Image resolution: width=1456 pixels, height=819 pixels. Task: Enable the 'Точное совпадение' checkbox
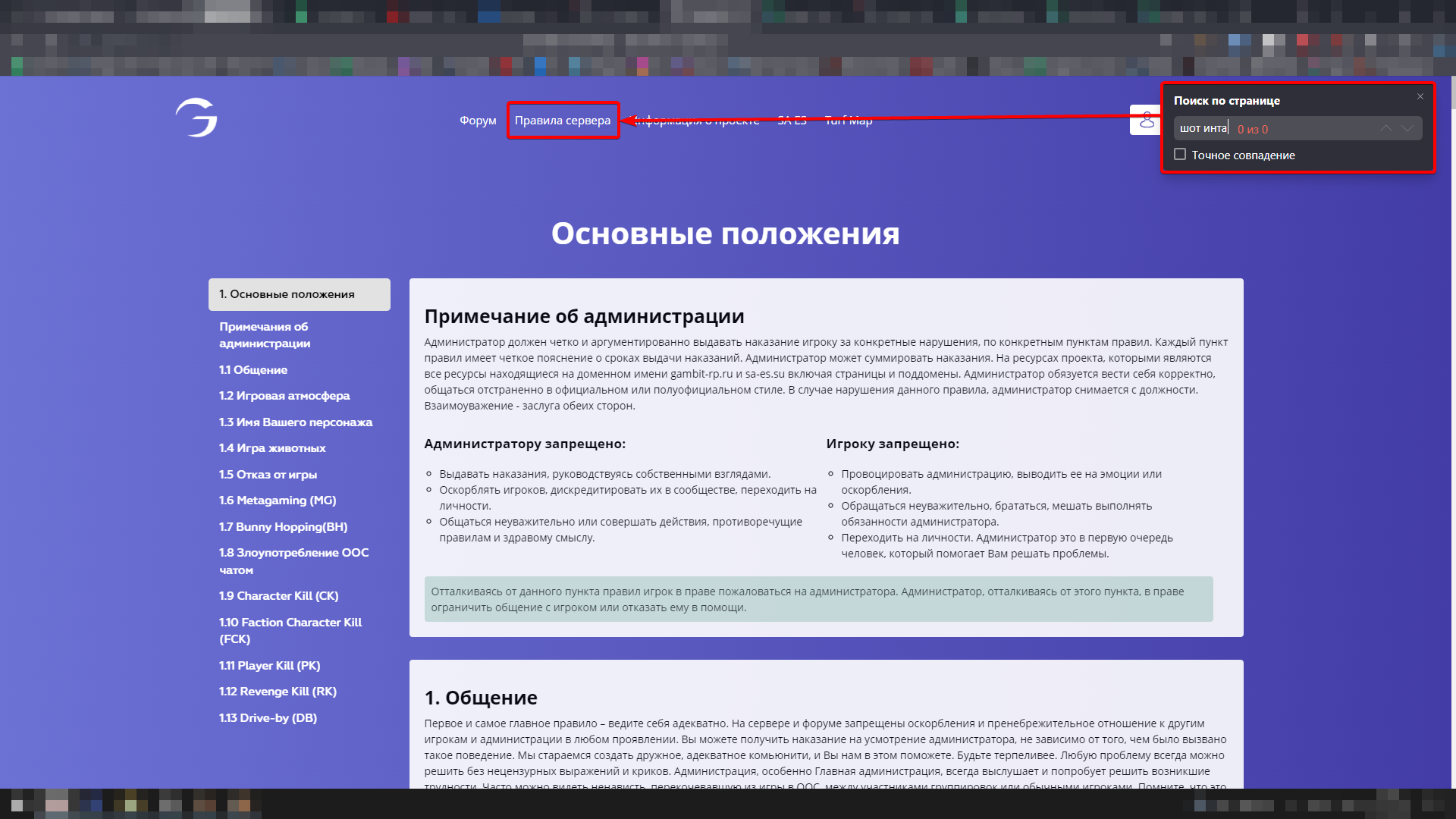pyautogui.click(x=1180, y=155)
